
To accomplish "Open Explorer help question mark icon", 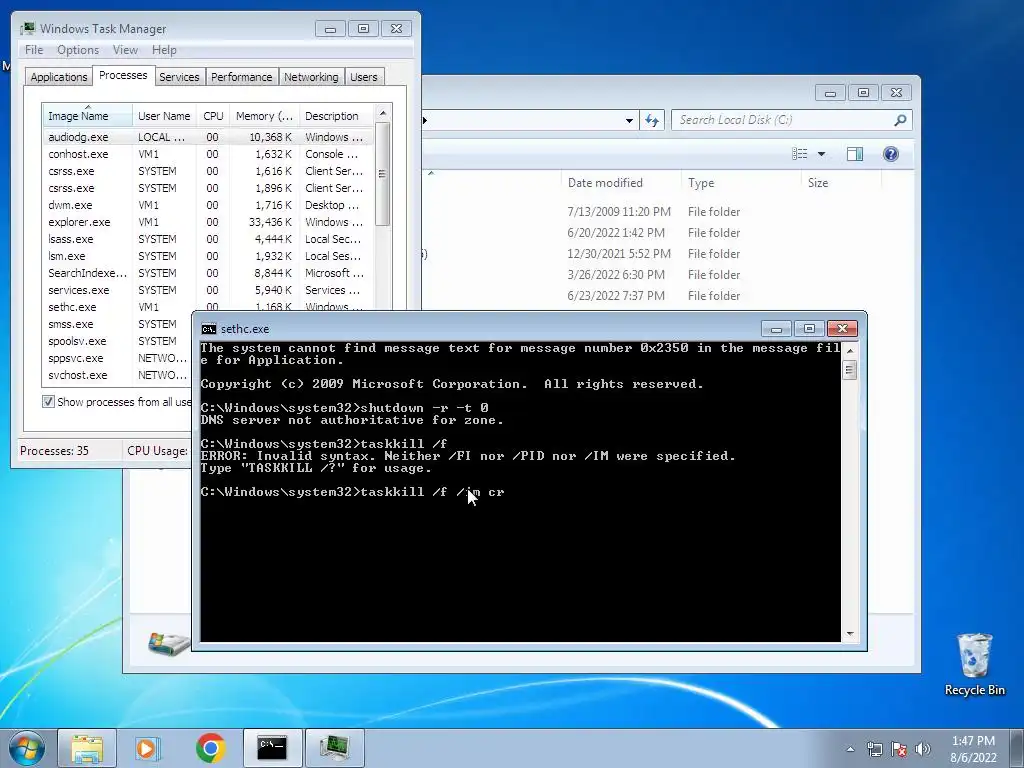I will point(891,154).
